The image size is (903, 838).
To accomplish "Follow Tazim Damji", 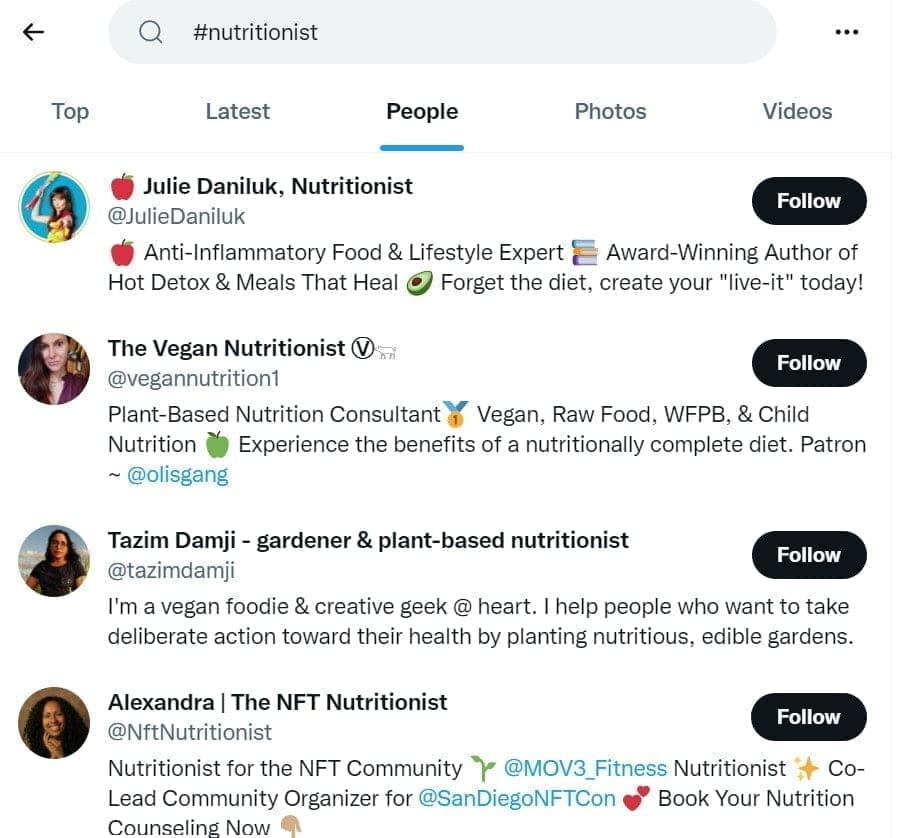I will coord(808,554).
